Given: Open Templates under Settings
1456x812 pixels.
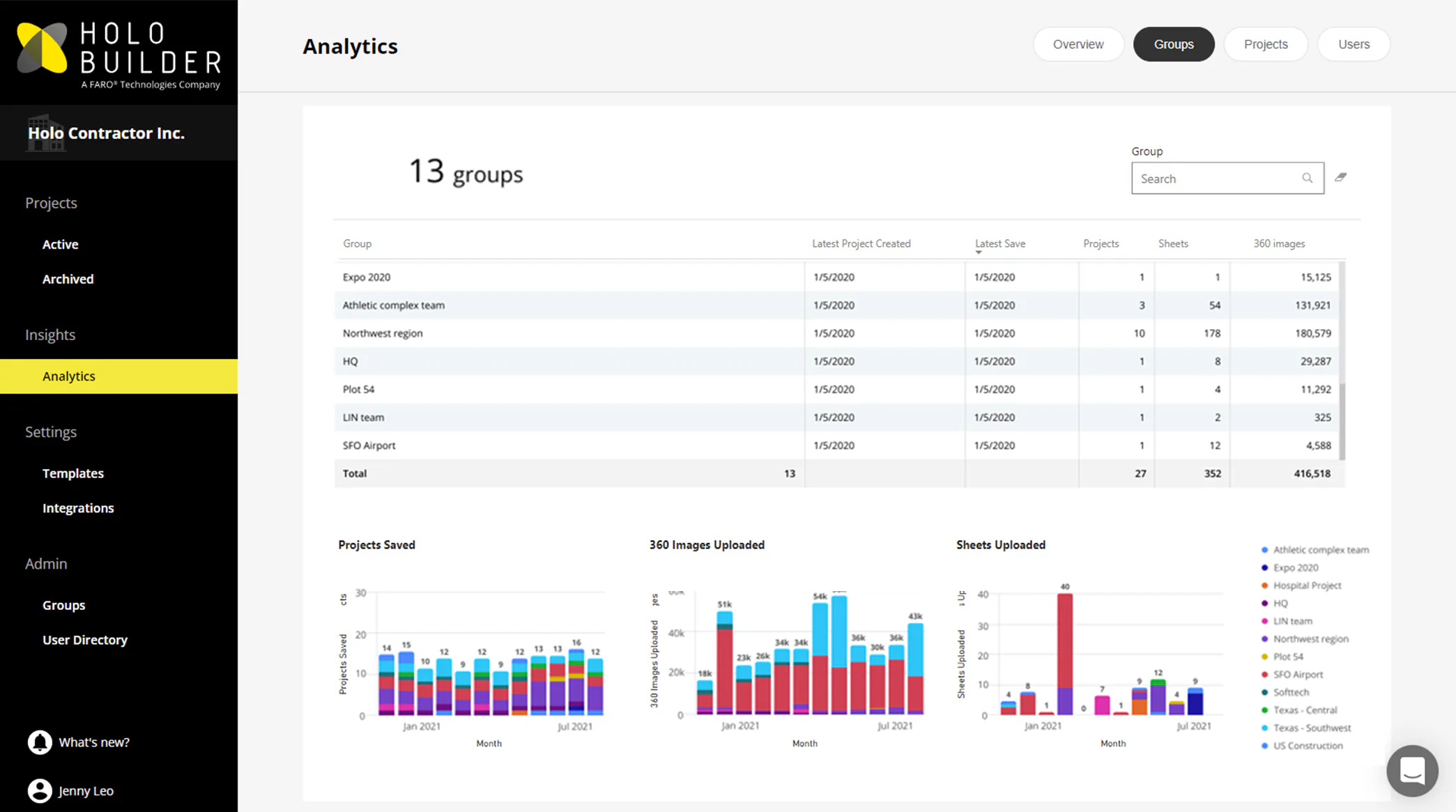Looking at the screenshot, I should coord(73,473).
